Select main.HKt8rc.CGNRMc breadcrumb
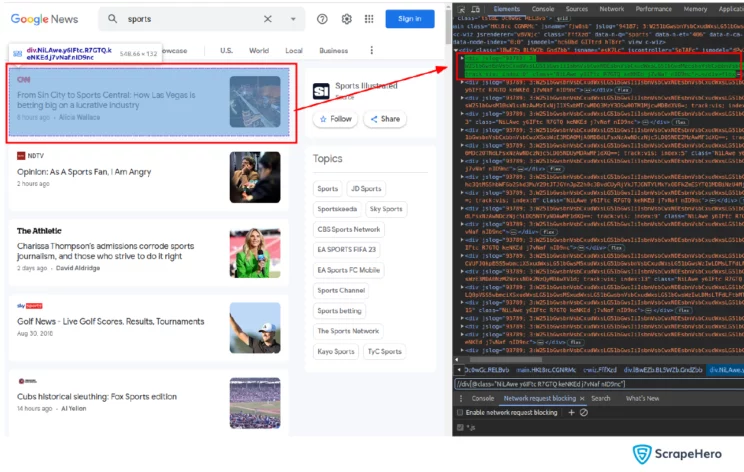The height and width of the screenshot is (472, 744). [546, 370]
